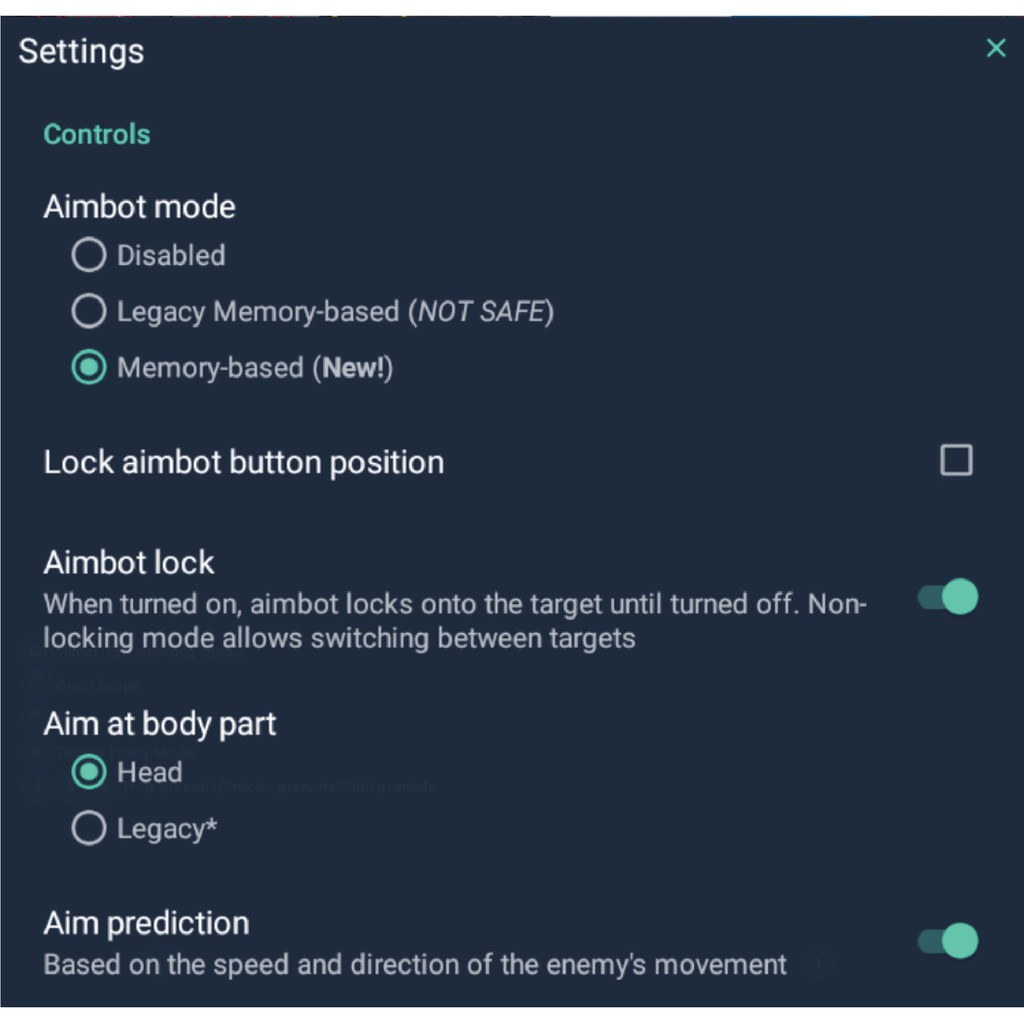Choose the Legacy Memory-based radio button
The width and height of the screenshot is (1024, 1024).
coord(89,312)
